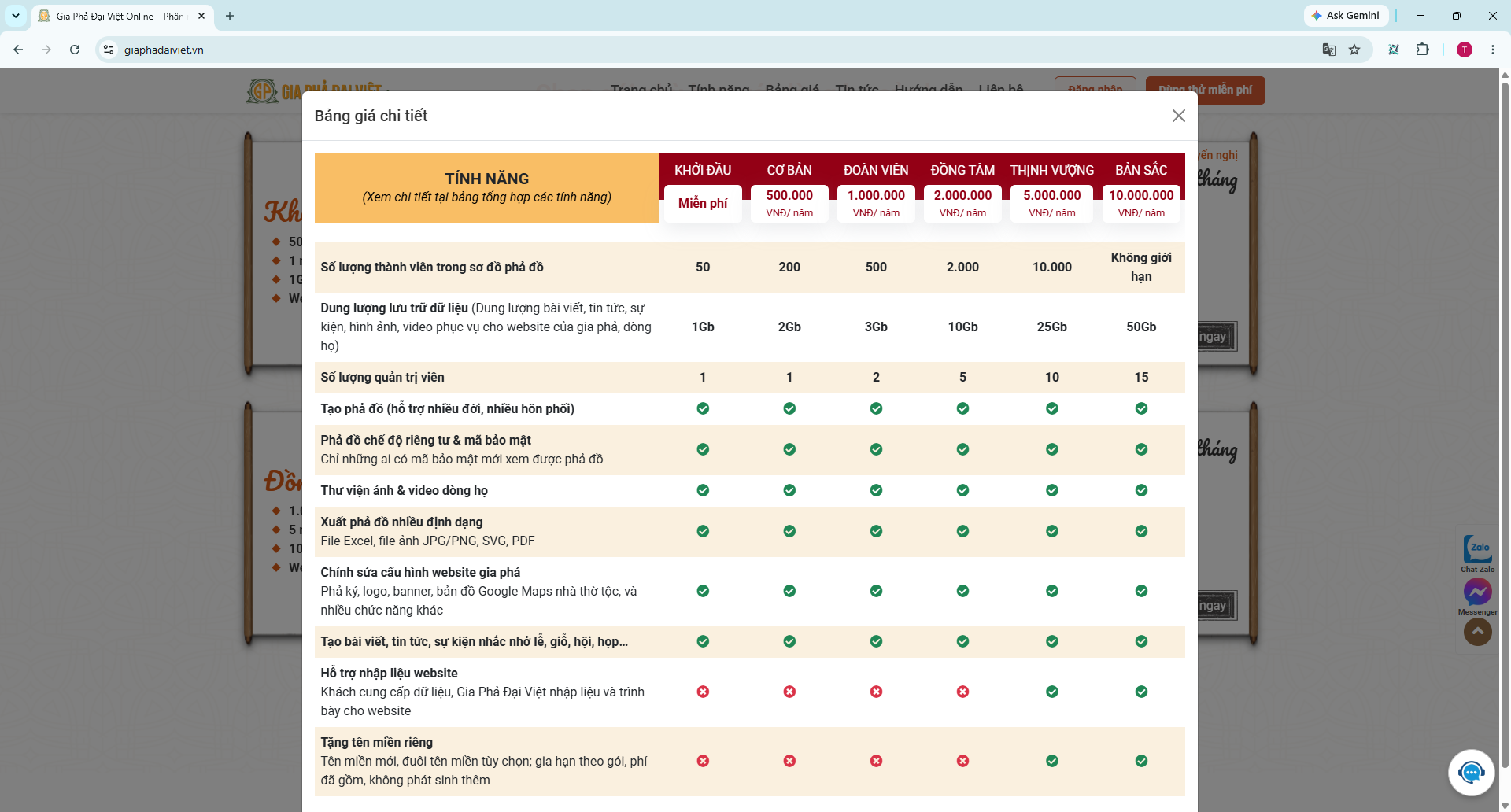Click the Tặng tên miền riêng cross under Cơ bản
The image size is (1511, 812).
(789, 761)
